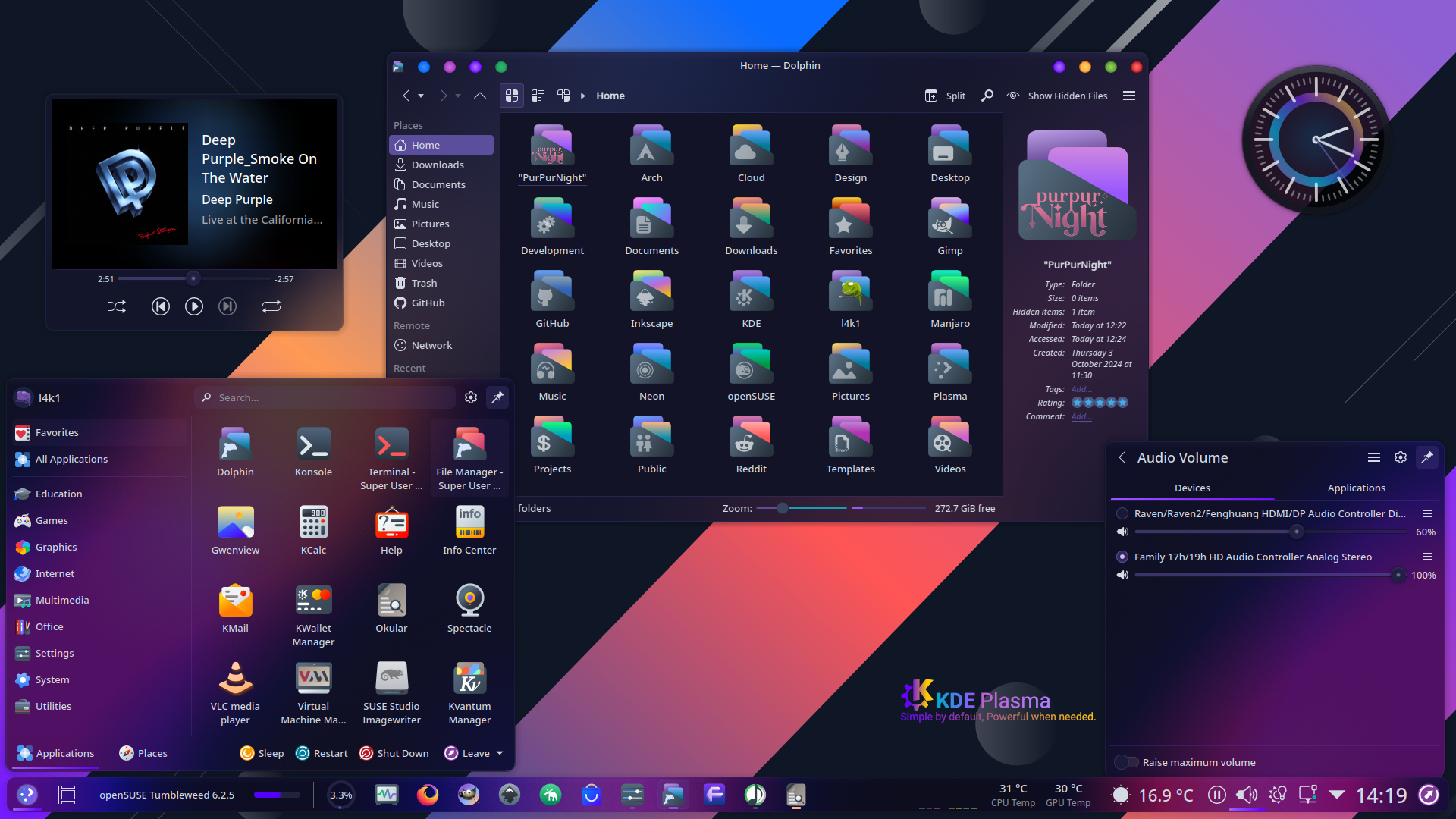Click Add link next to Tags

(x=1081, y=389)
